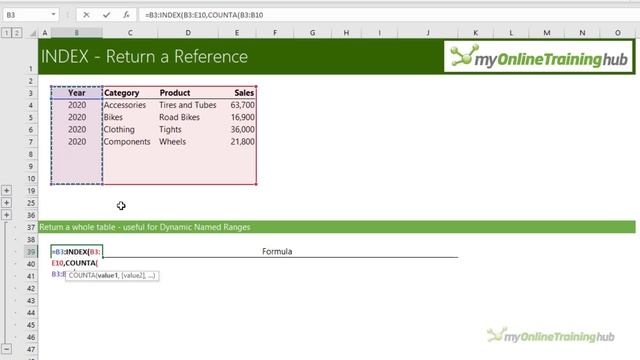Screen dimensions: 640x360
Task: Expand the row group at row 19
Action: [x=7, y=191]
